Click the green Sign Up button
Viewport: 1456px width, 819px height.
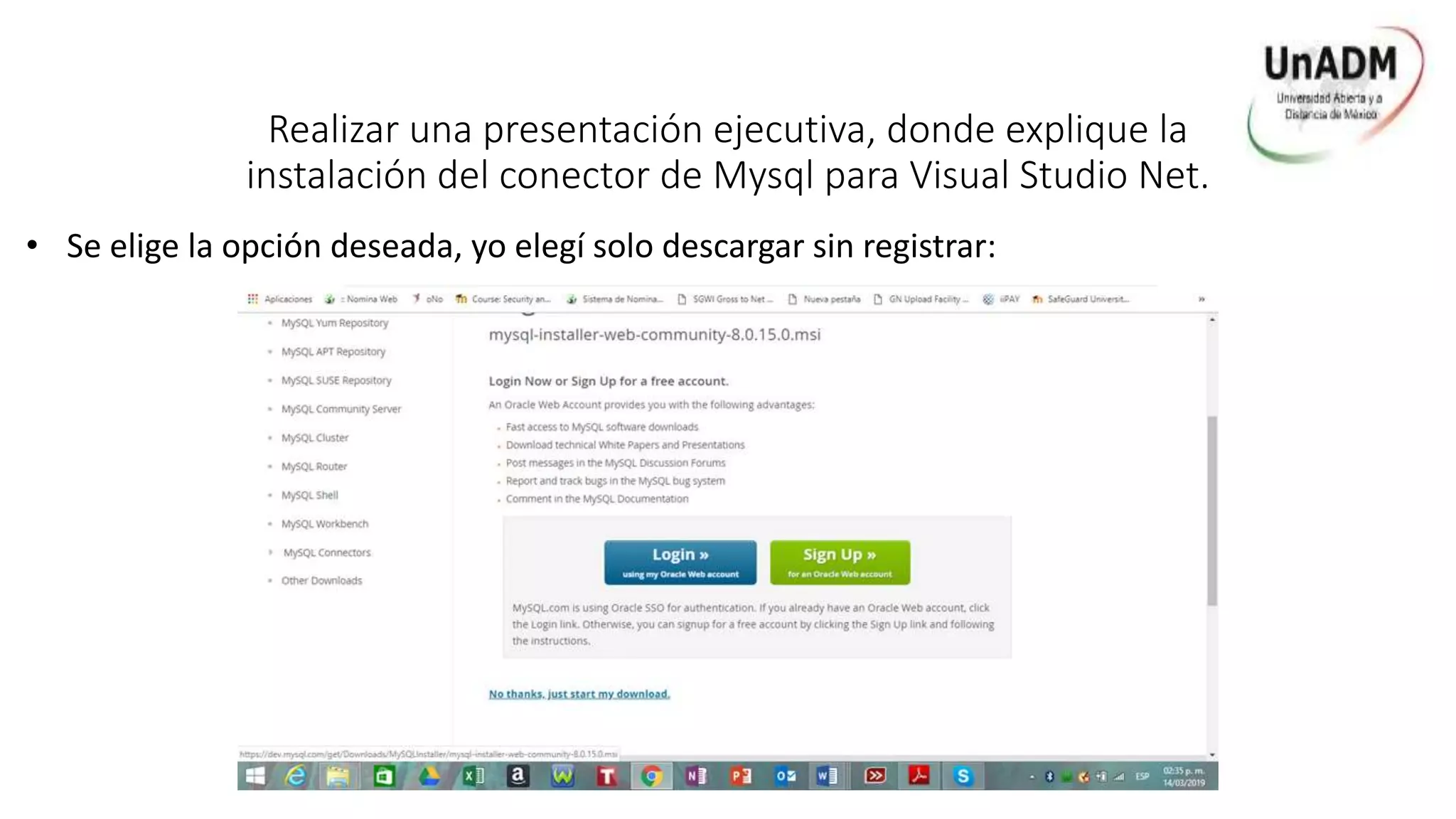coord(840,562)
